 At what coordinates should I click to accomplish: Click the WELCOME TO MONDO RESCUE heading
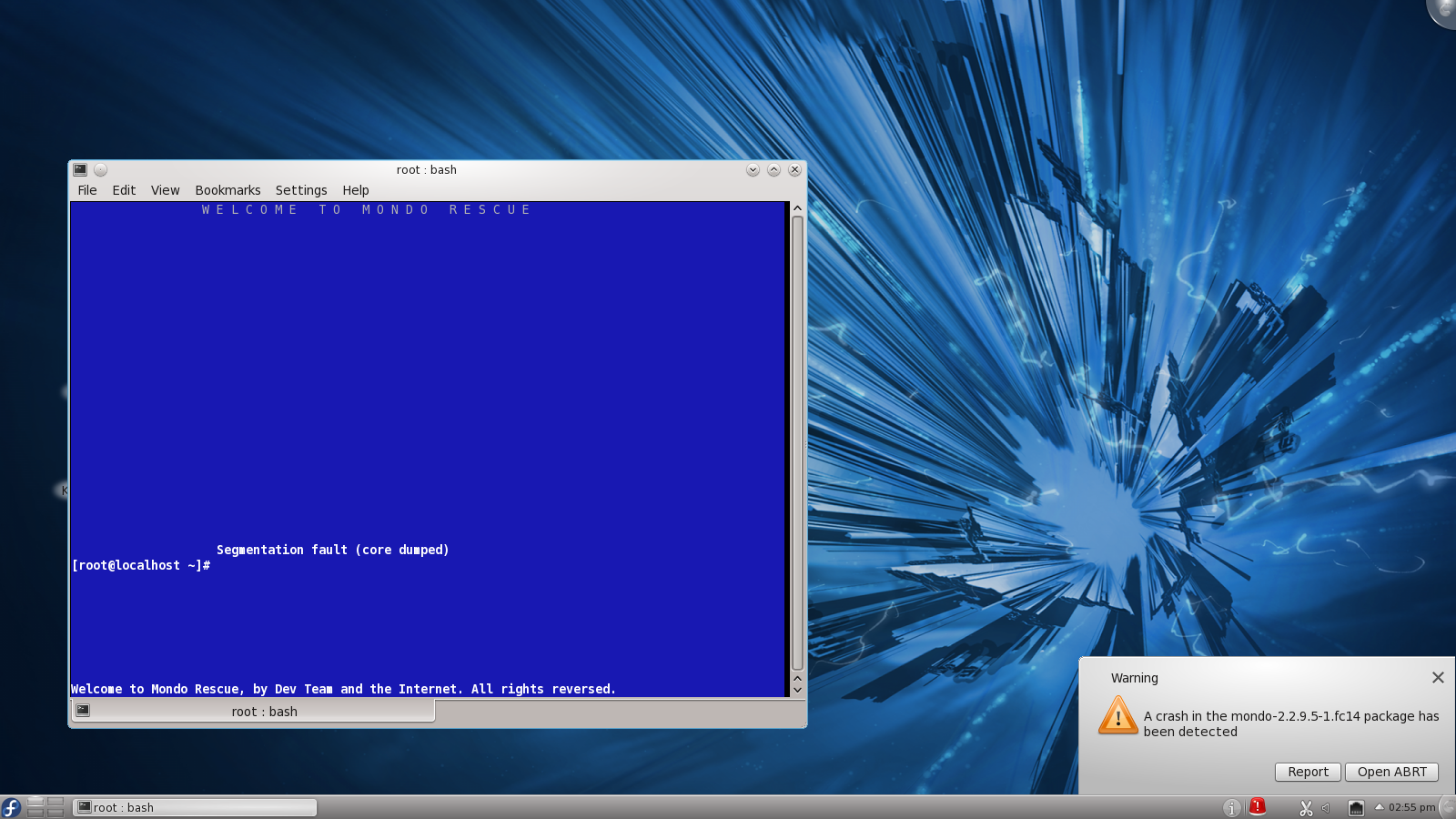[366, 209]
